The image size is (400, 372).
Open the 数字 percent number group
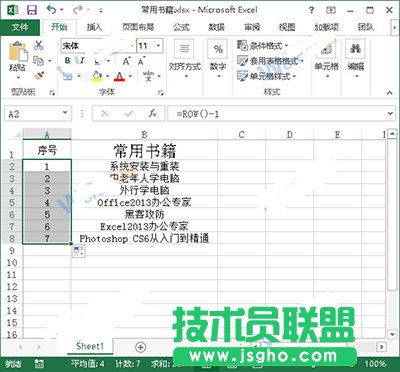click(218, 59)
